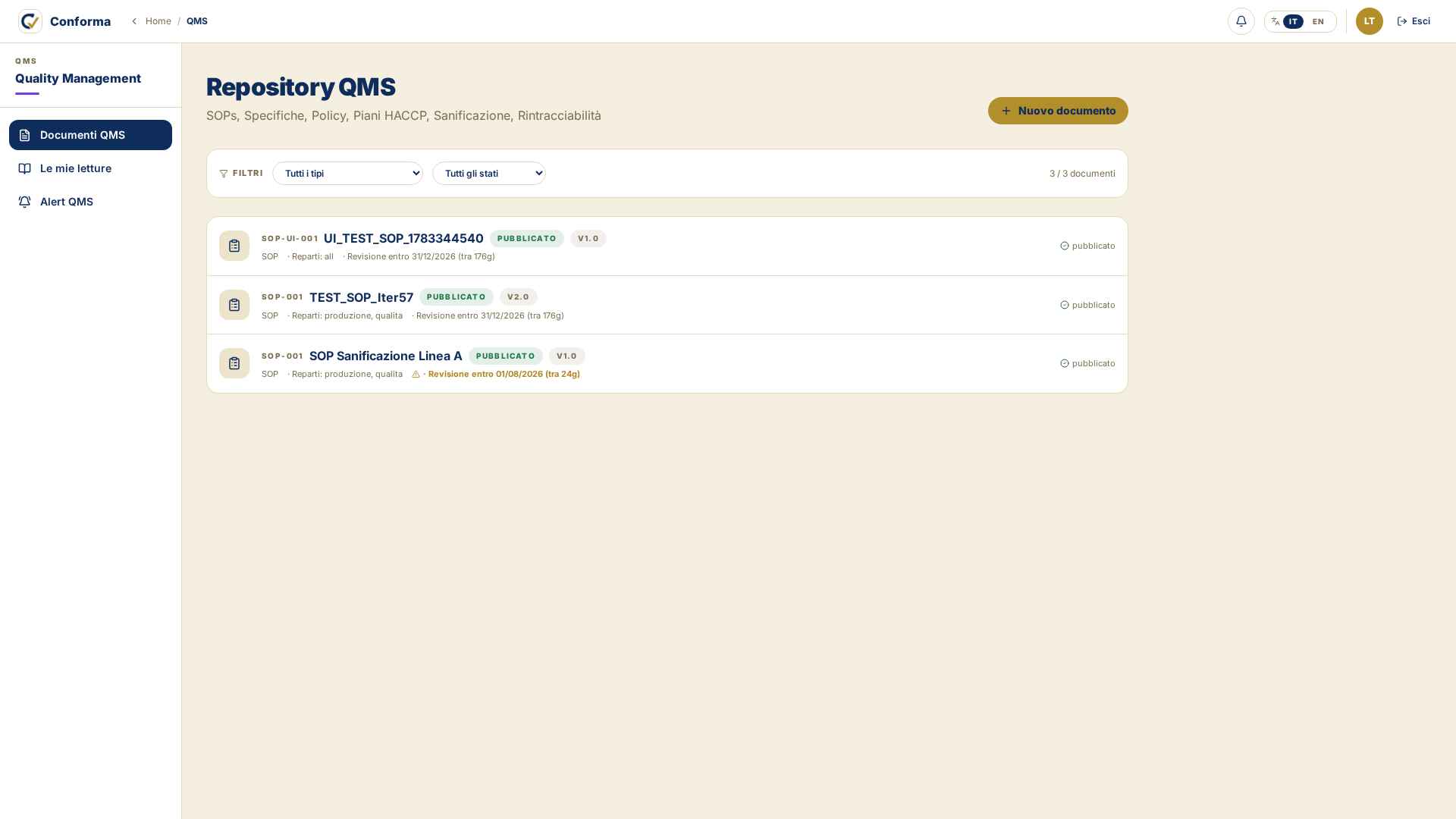Click the clipboard icon of SOP Sanificazione Linea A
The height and width of the screenshot is (819, 1456).
point(234,363)
